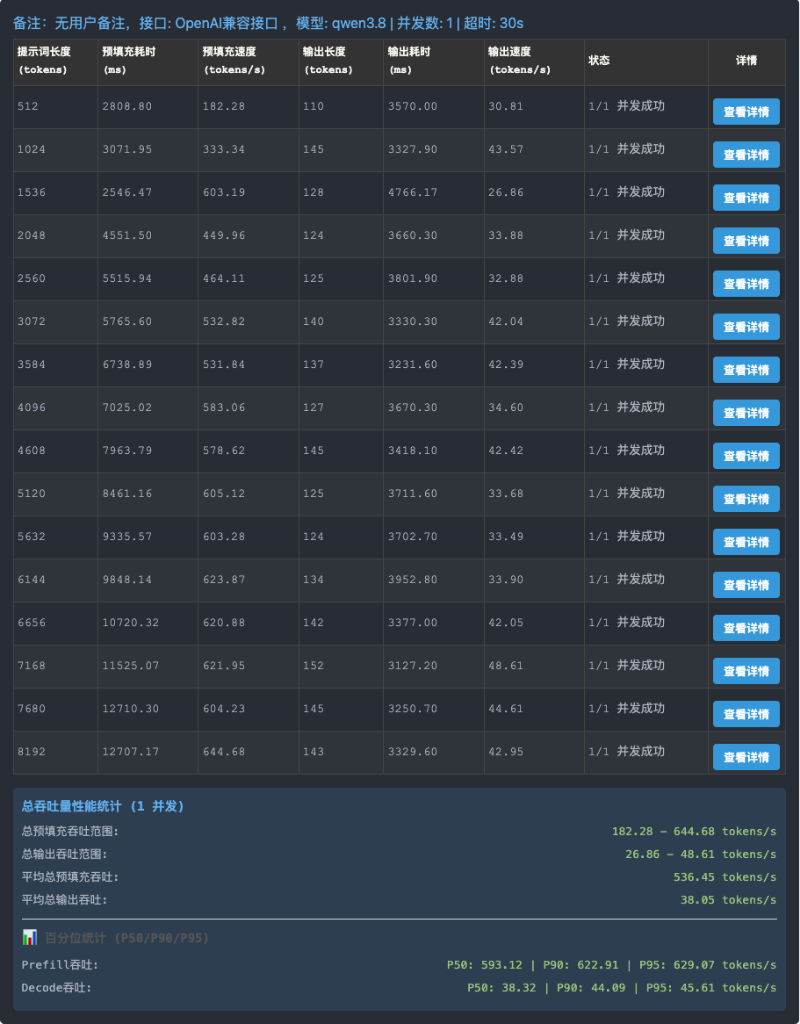
Task: Open 查看详情 for the 512 tokens row
Action: pos(746,112)
